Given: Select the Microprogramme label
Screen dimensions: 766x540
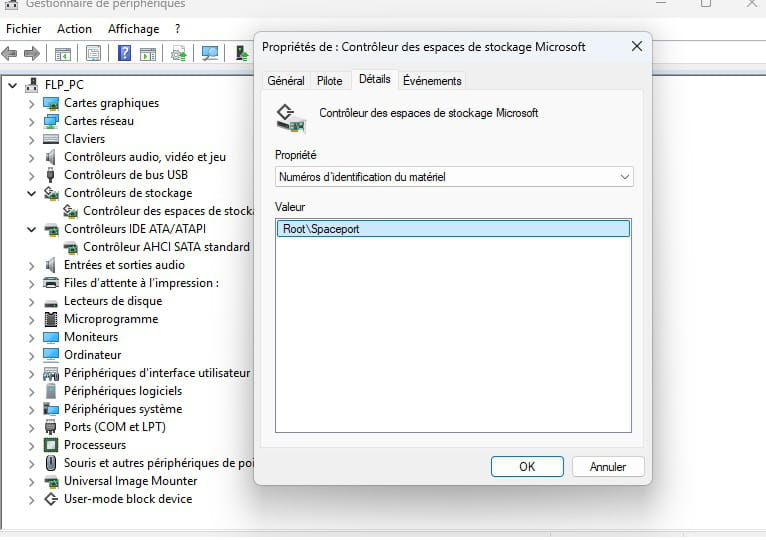Looking at the screenshot, I should [111, 320].
